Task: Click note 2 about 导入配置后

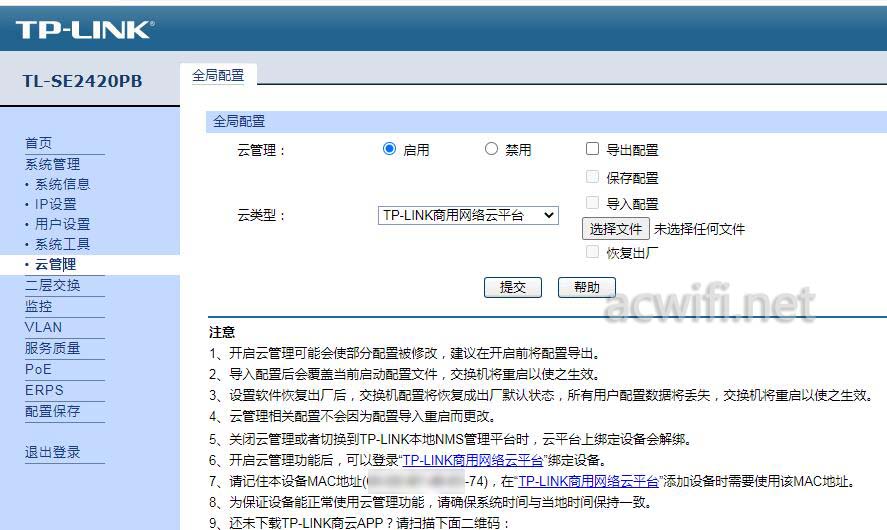Action: [405, 374]
